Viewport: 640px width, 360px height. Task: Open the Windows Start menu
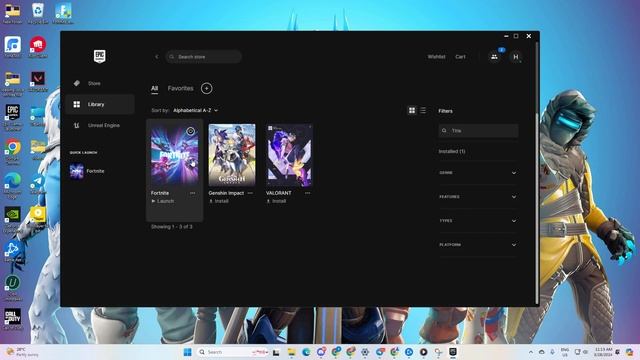188,352
